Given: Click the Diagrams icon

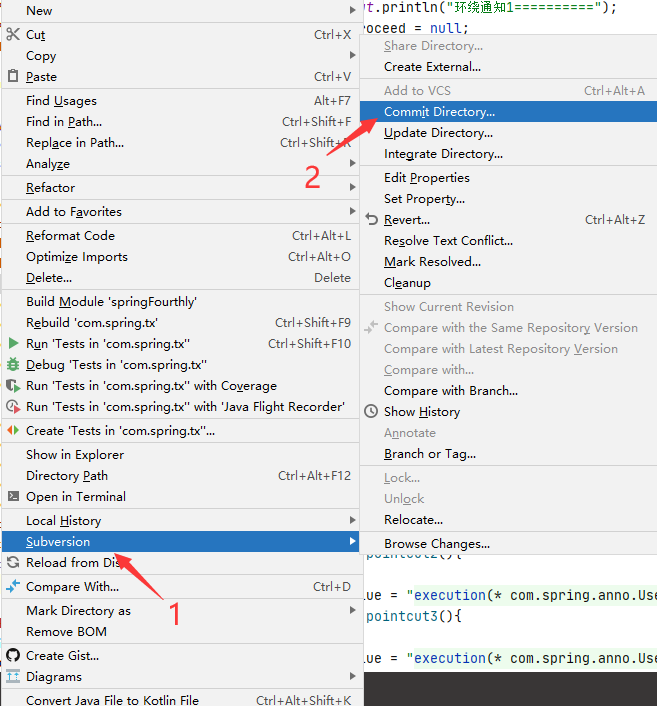Looking at the screenshot, I should 13,676.
